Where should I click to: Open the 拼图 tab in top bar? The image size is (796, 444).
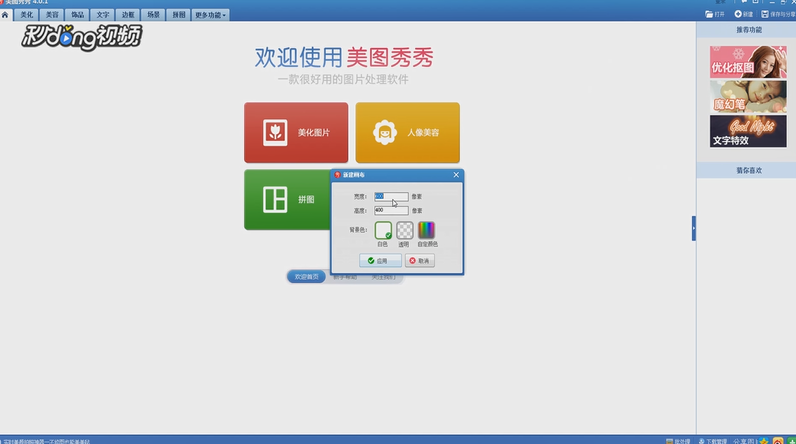[179, 15]
